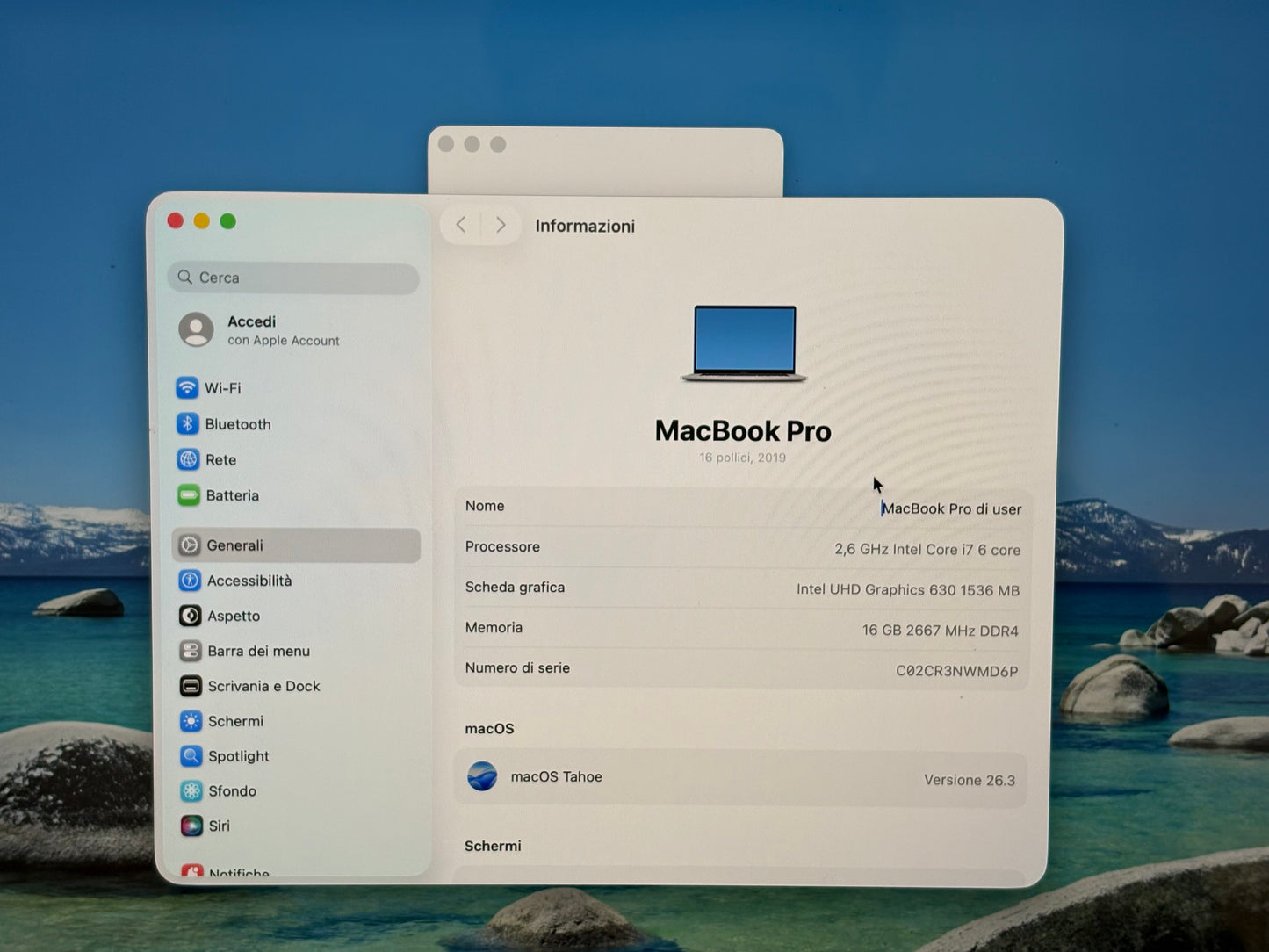
Task: Open Accessibilità icon in sidebar
Action: tap(190, 581)
